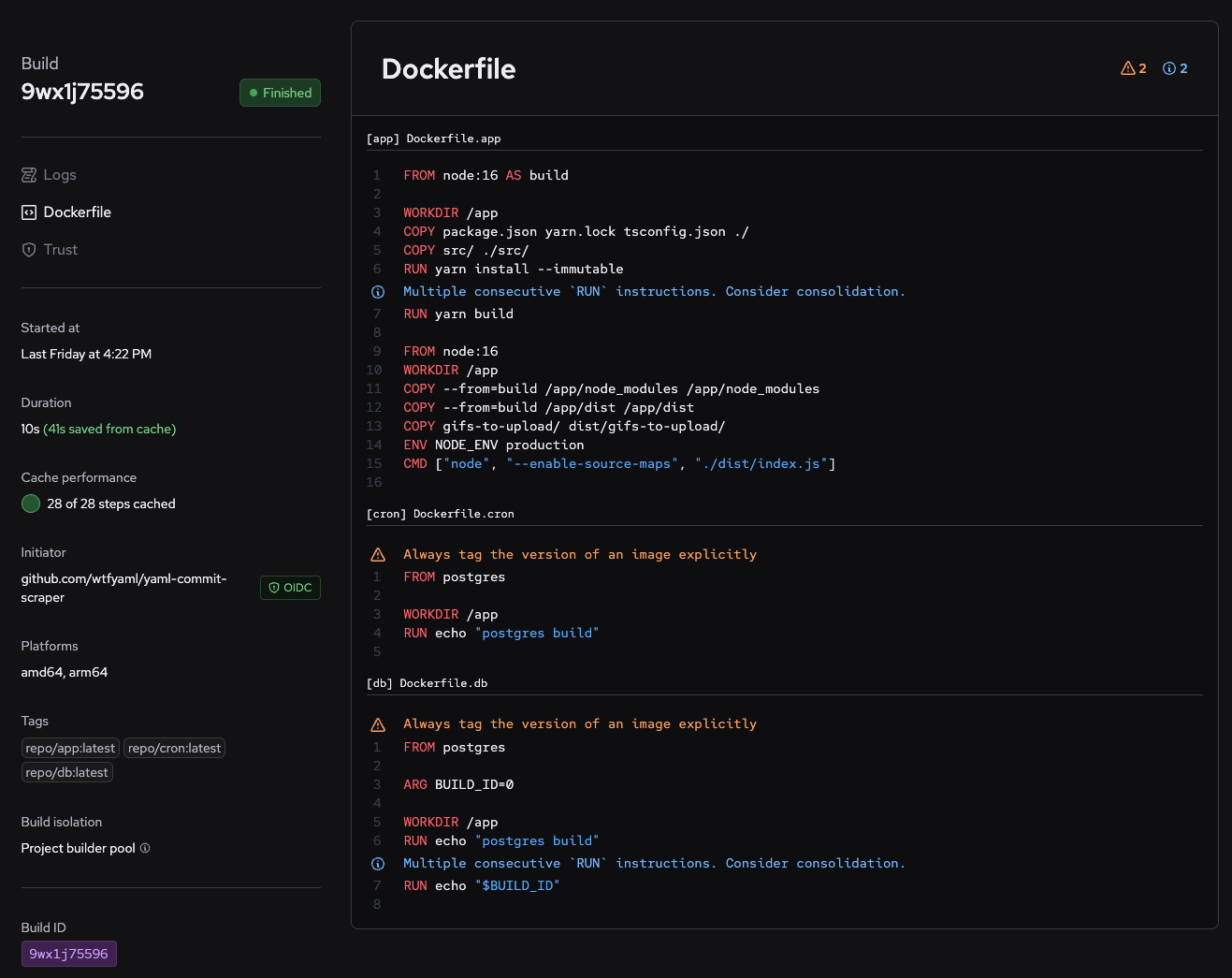Click the info circle next to Project builder pool

tap(145, 848)
